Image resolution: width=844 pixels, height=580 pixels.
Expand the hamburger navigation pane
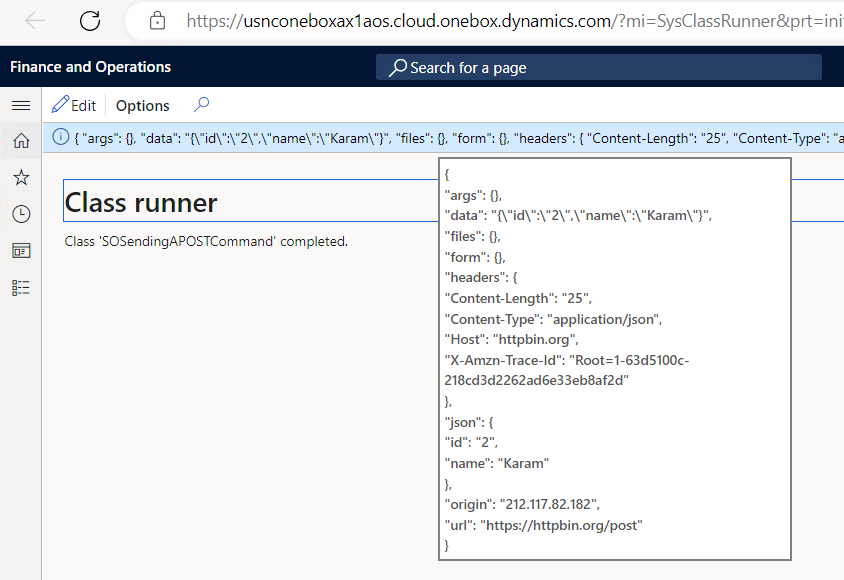point(21,105)
